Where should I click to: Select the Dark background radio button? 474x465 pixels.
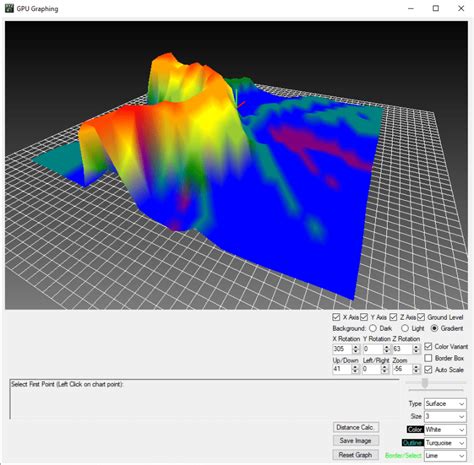pyautogui.click(x=373, y=328)
